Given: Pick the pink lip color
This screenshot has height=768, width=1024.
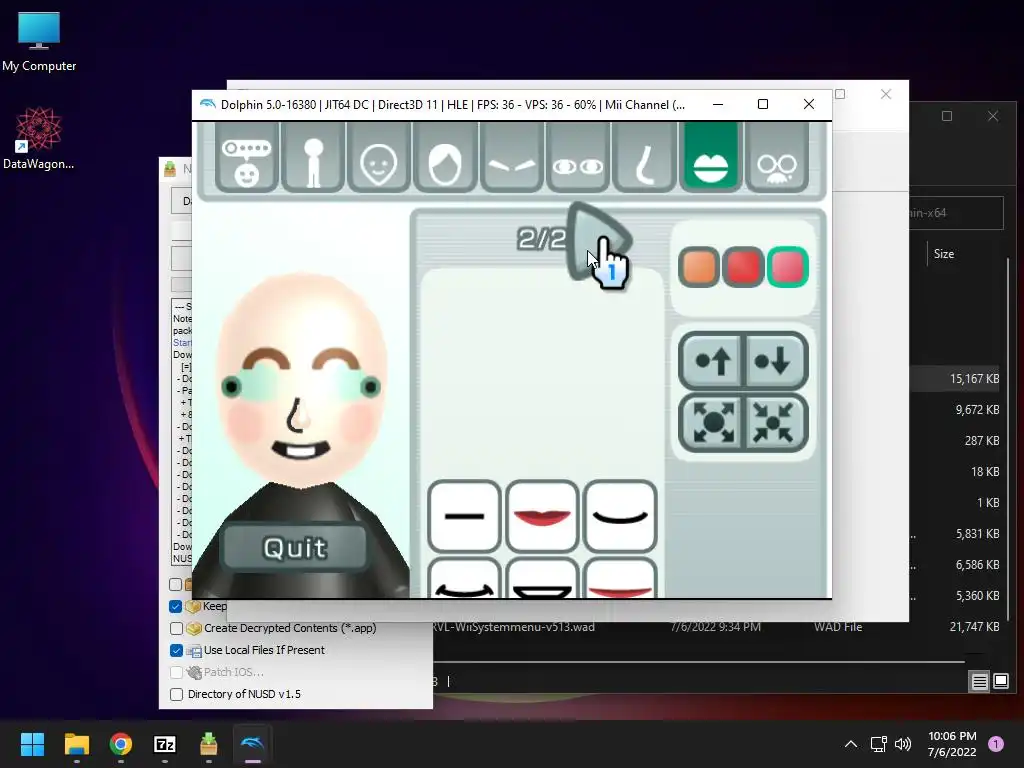Looking at the screenshot, I should coord(788,267).
